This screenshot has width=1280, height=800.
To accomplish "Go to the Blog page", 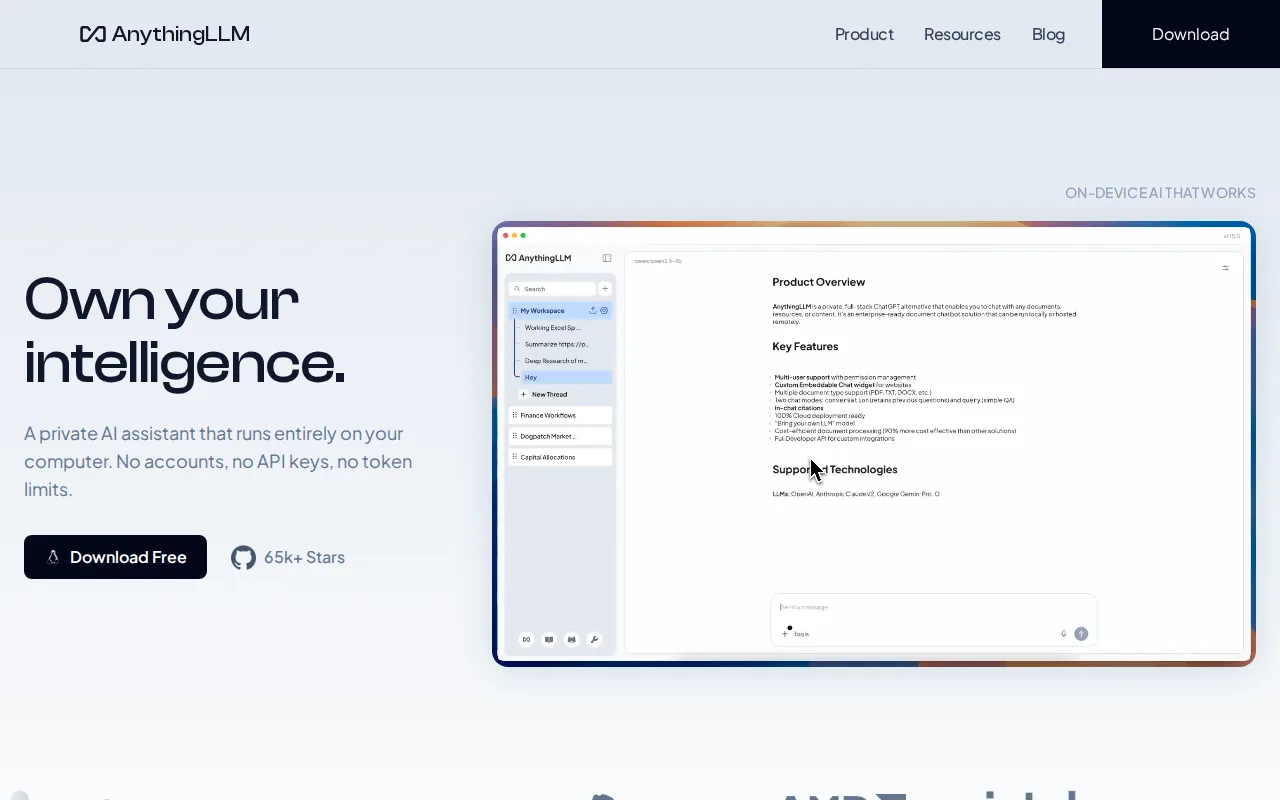I will 1048,34.
